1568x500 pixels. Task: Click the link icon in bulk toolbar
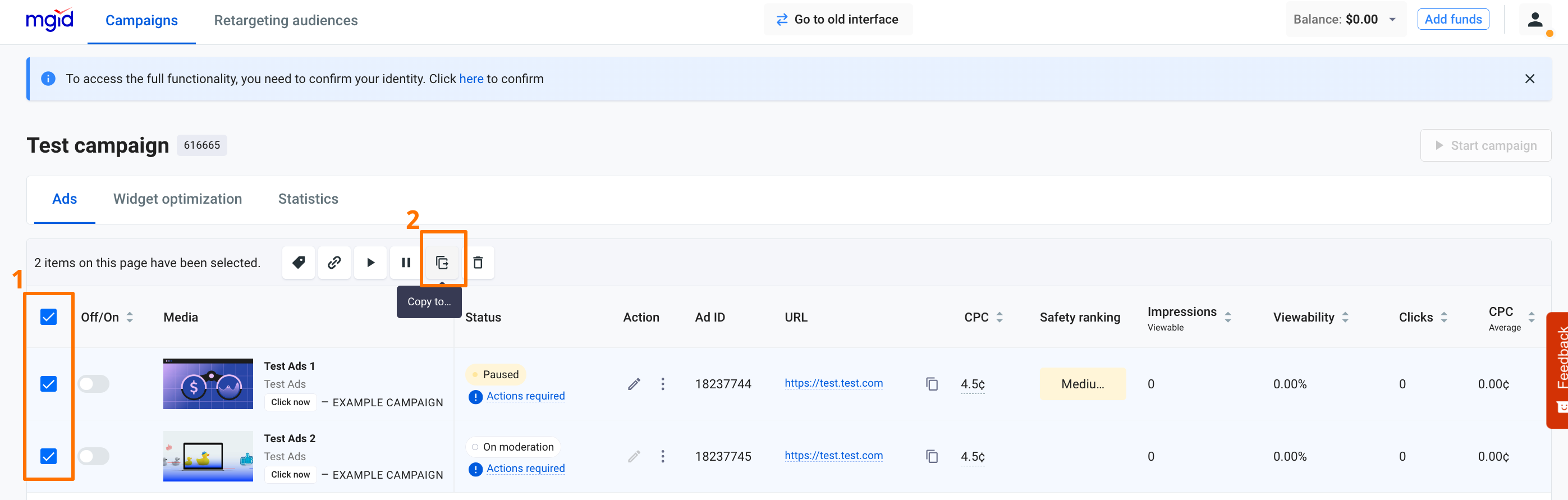click(x=334, y=263)
